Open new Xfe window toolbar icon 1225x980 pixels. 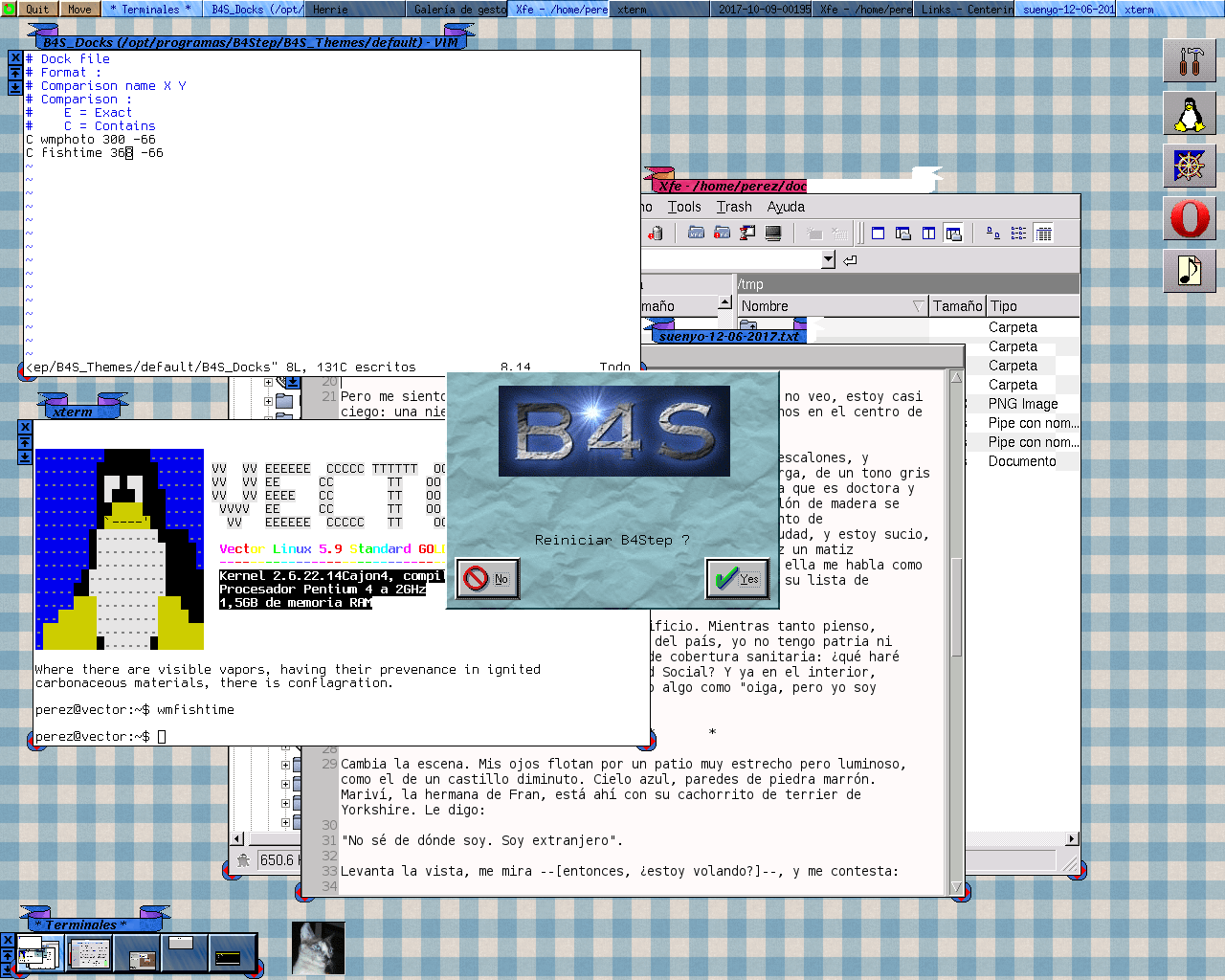[697, 233]
